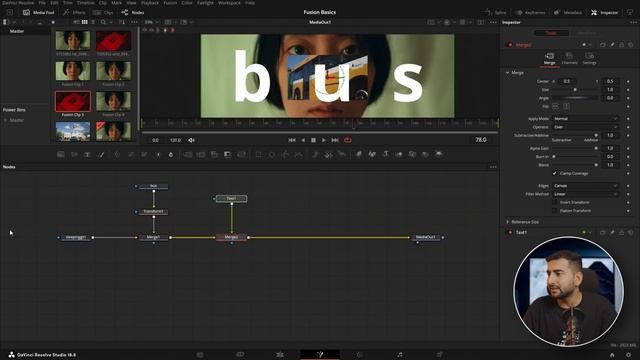Add a Renderer 3D node
The width and height of the screenshot is (640, 360).
click(x=439, y=154)
